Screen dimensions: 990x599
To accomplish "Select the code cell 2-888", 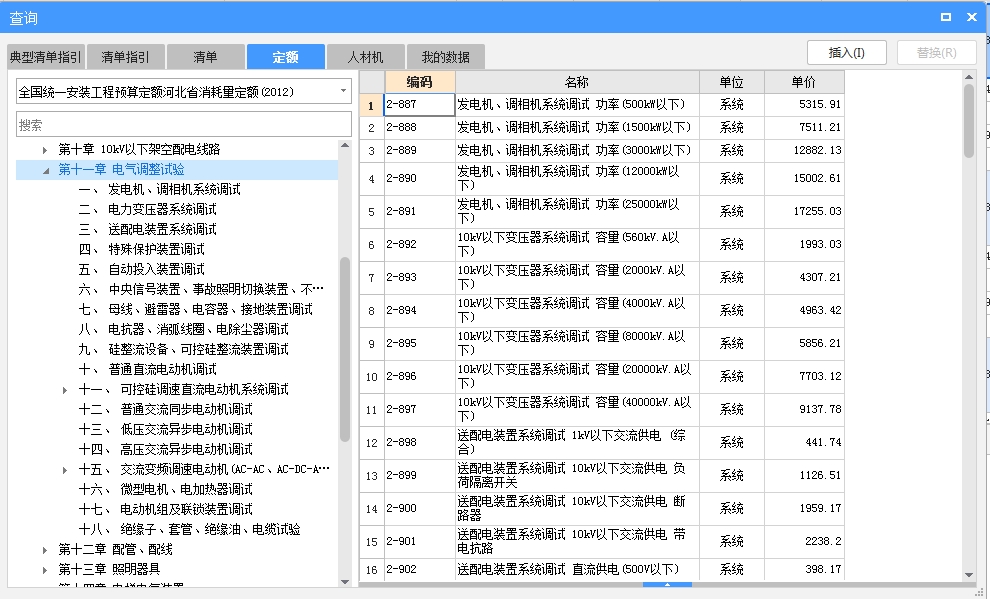I will tap(419, 128).
